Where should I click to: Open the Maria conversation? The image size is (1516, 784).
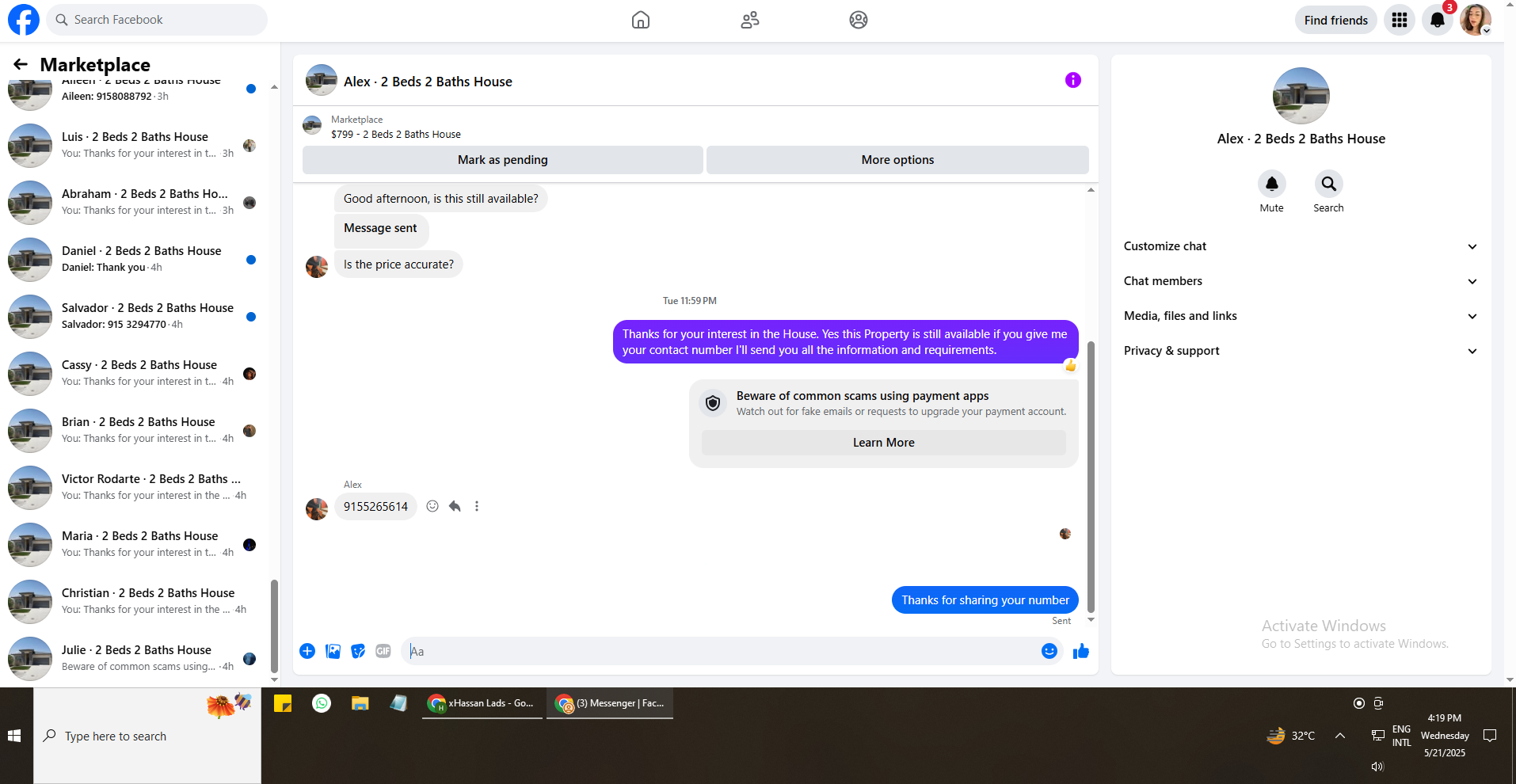[x=135, y=545]
